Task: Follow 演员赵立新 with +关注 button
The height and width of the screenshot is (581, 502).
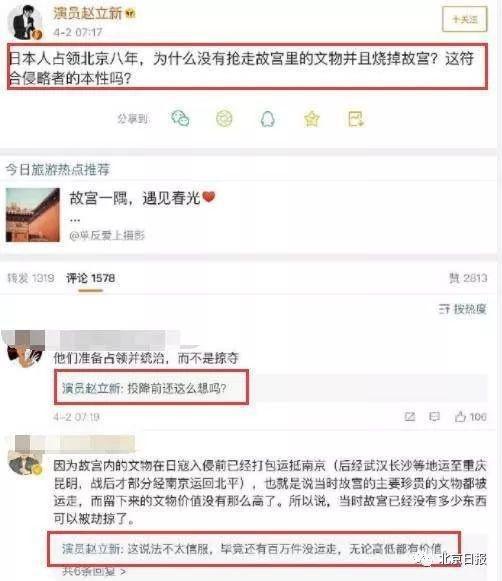Action: tap(465, 19)
